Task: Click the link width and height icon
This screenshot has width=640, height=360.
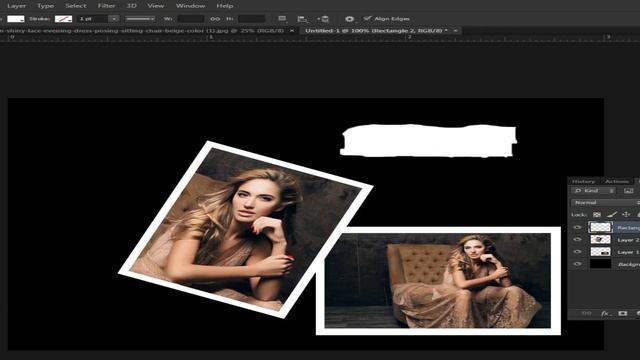Action: point(215,19)
